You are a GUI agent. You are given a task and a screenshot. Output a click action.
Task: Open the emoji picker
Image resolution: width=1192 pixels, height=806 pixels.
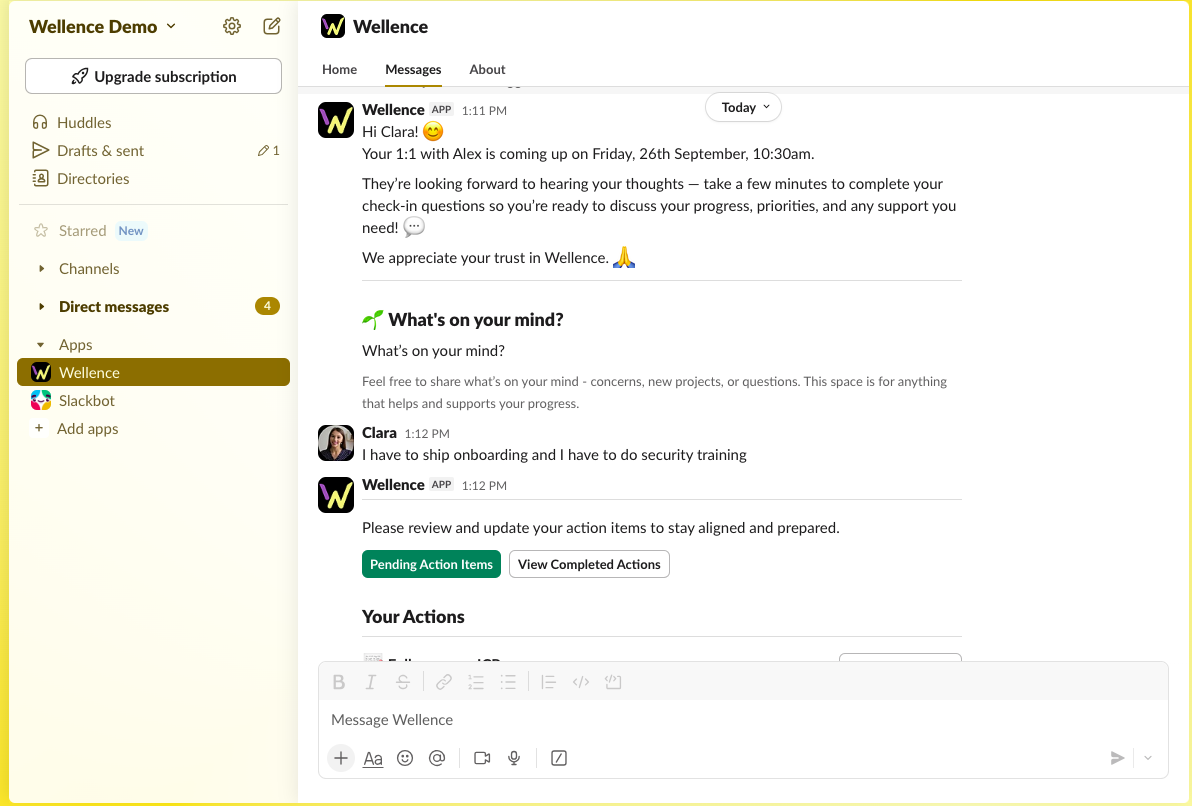click(x=405, y=758)
